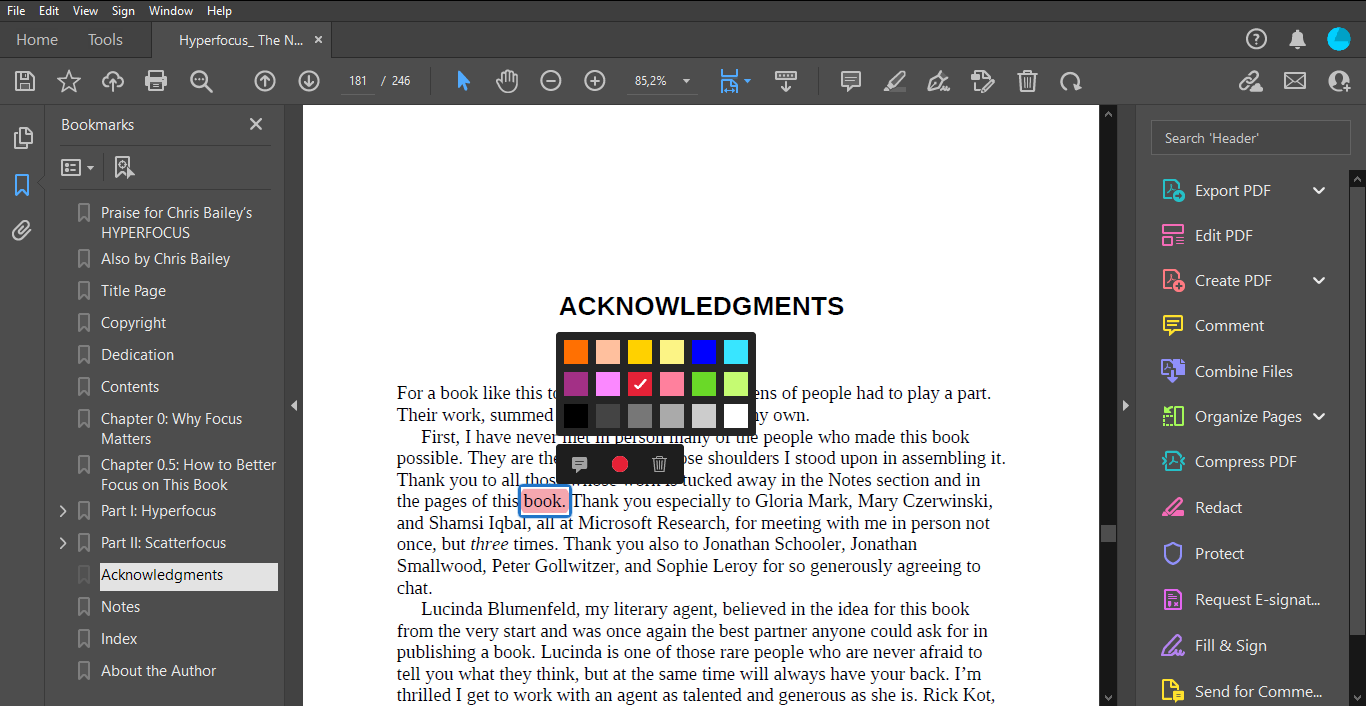Select the arrow Selection tool
This screenshot has height=706, width=1366.
[x=463, y=81]
